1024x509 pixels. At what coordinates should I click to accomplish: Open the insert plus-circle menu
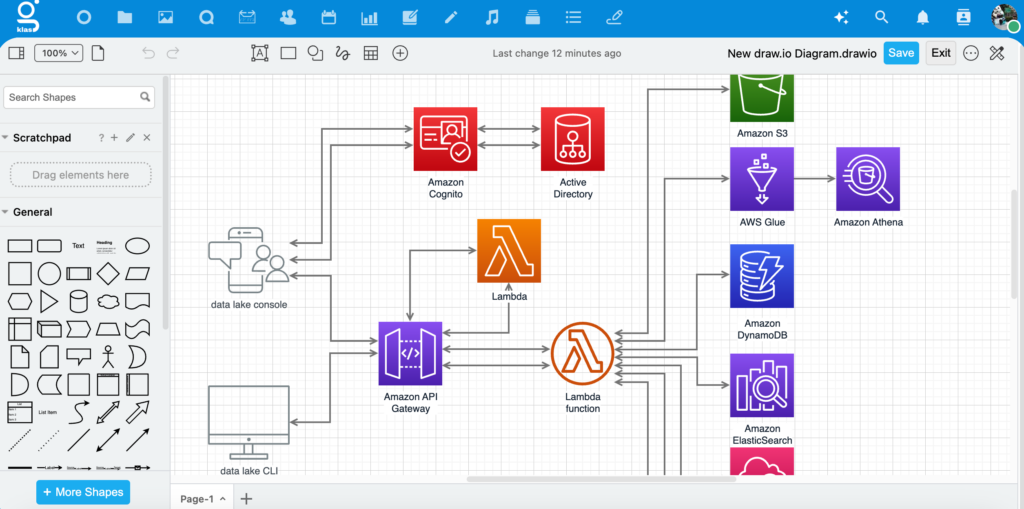(400, 53)
